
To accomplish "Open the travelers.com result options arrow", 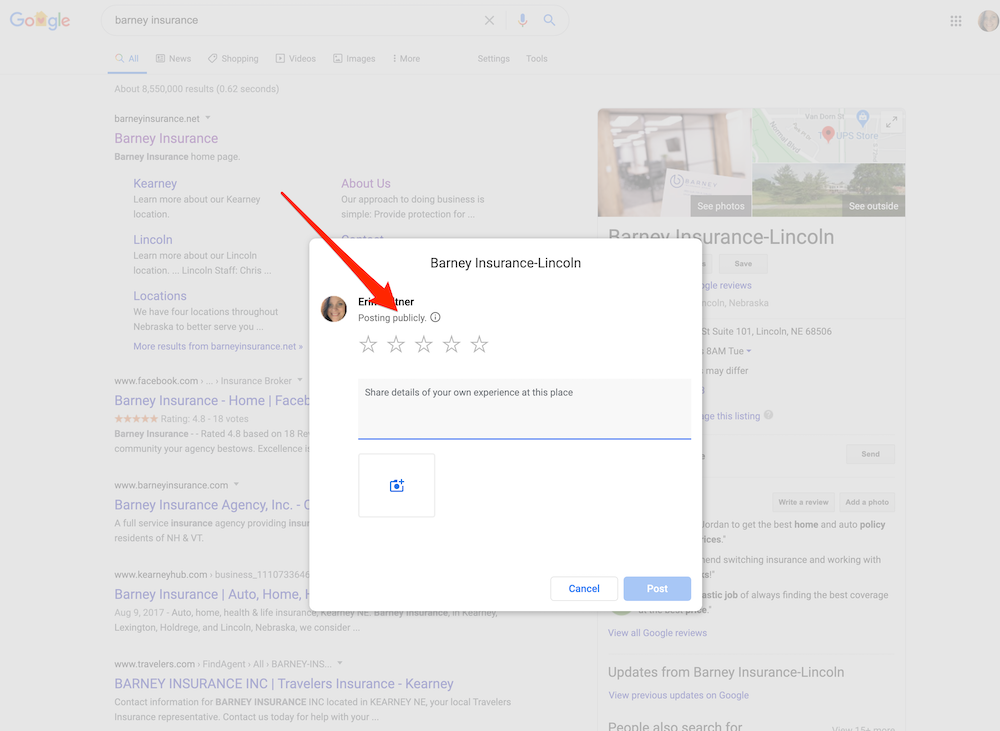I will coord(340,663).
